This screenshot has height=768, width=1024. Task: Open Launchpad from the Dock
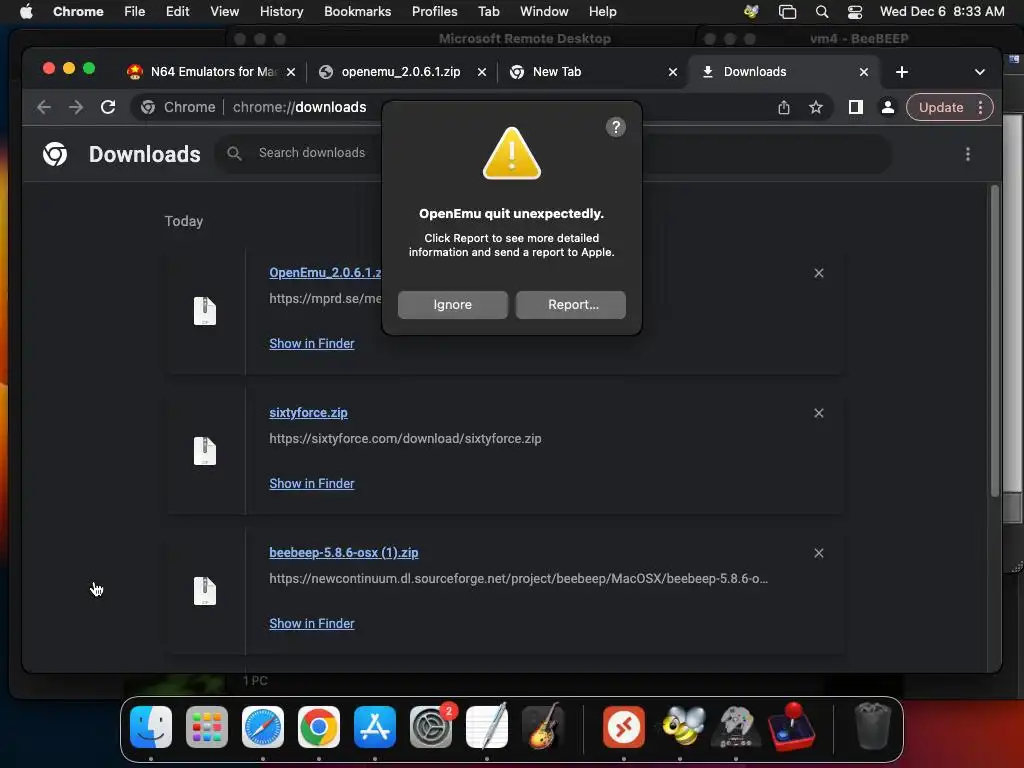[207, 727]
